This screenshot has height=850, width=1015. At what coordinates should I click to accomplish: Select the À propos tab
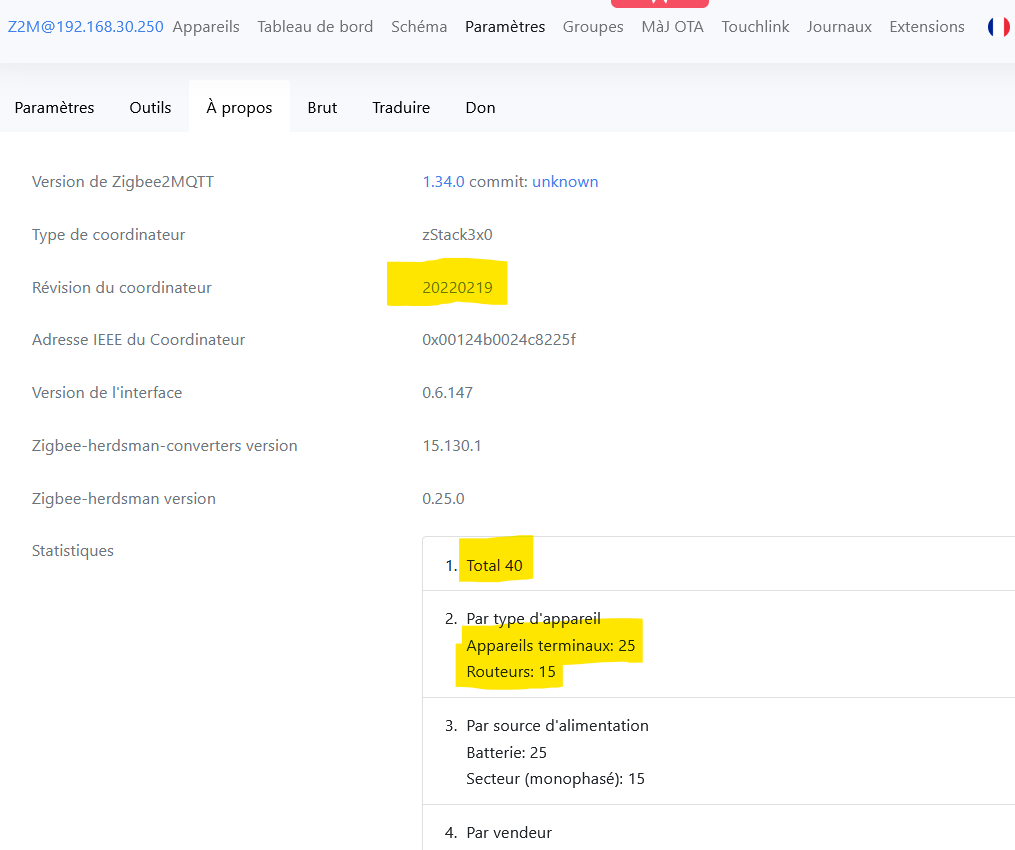(239, 107)
